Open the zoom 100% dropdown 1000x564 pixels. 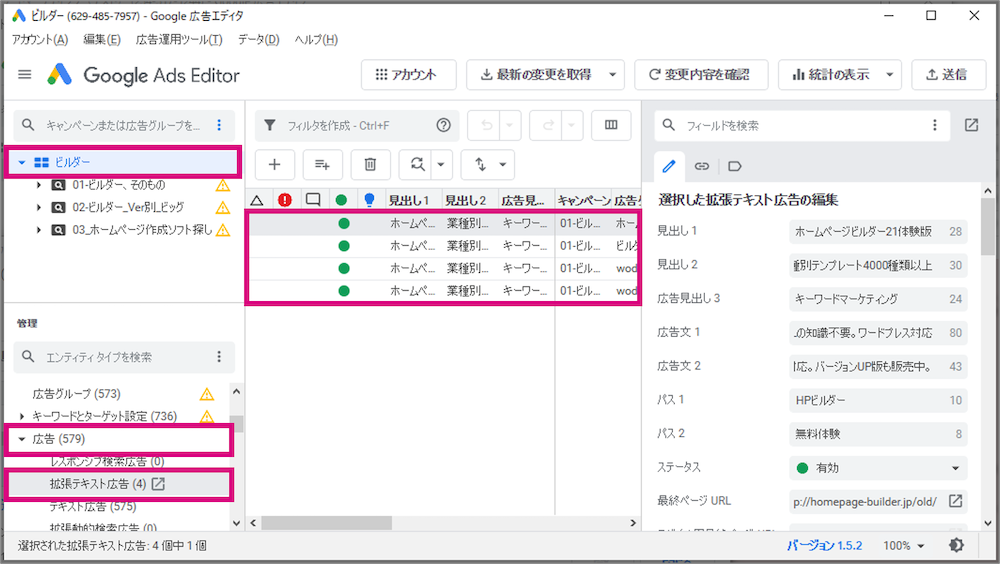coord(904,545)
